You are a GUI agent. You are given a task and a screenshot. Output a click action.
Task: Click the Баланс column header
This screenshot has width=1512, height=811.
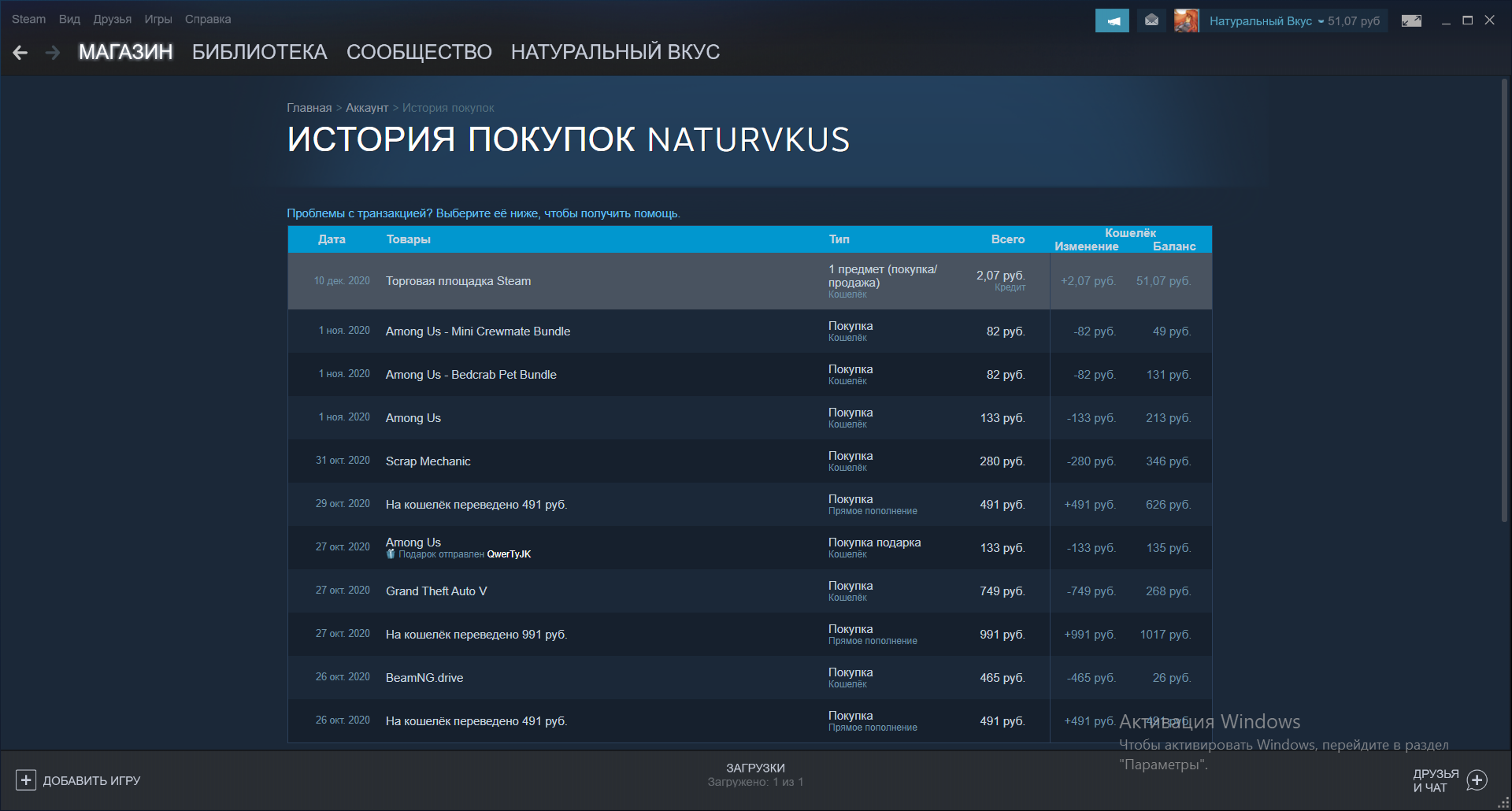coord(1174,246)
